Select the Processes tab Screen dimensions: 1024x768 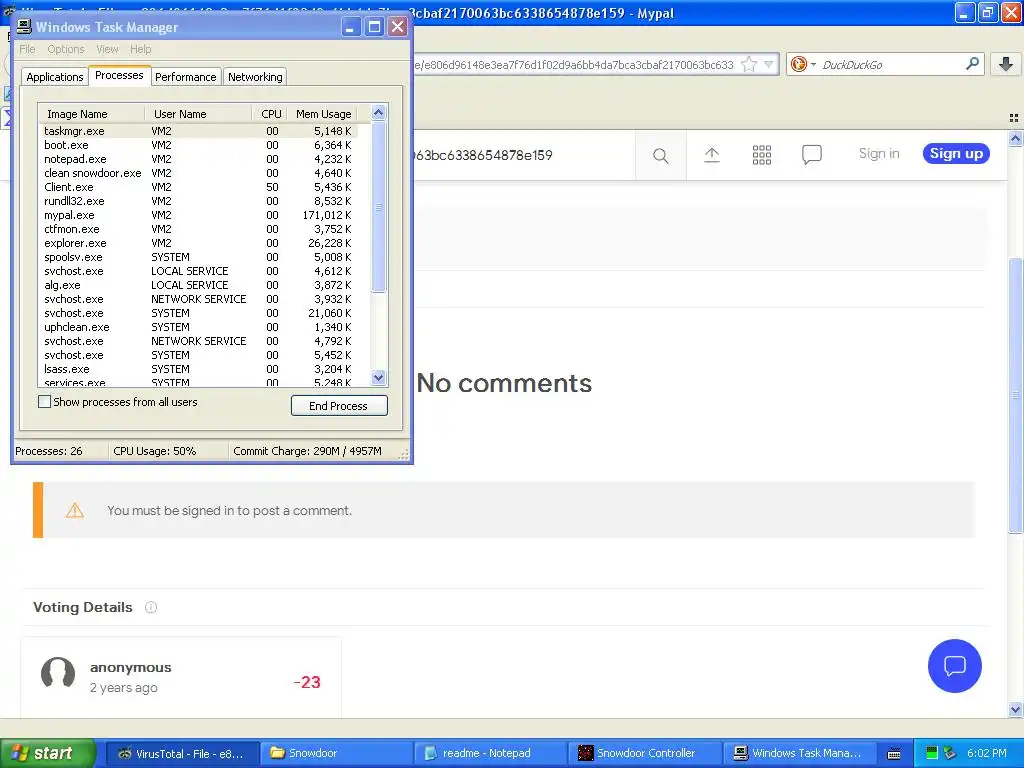coord(119,75)
